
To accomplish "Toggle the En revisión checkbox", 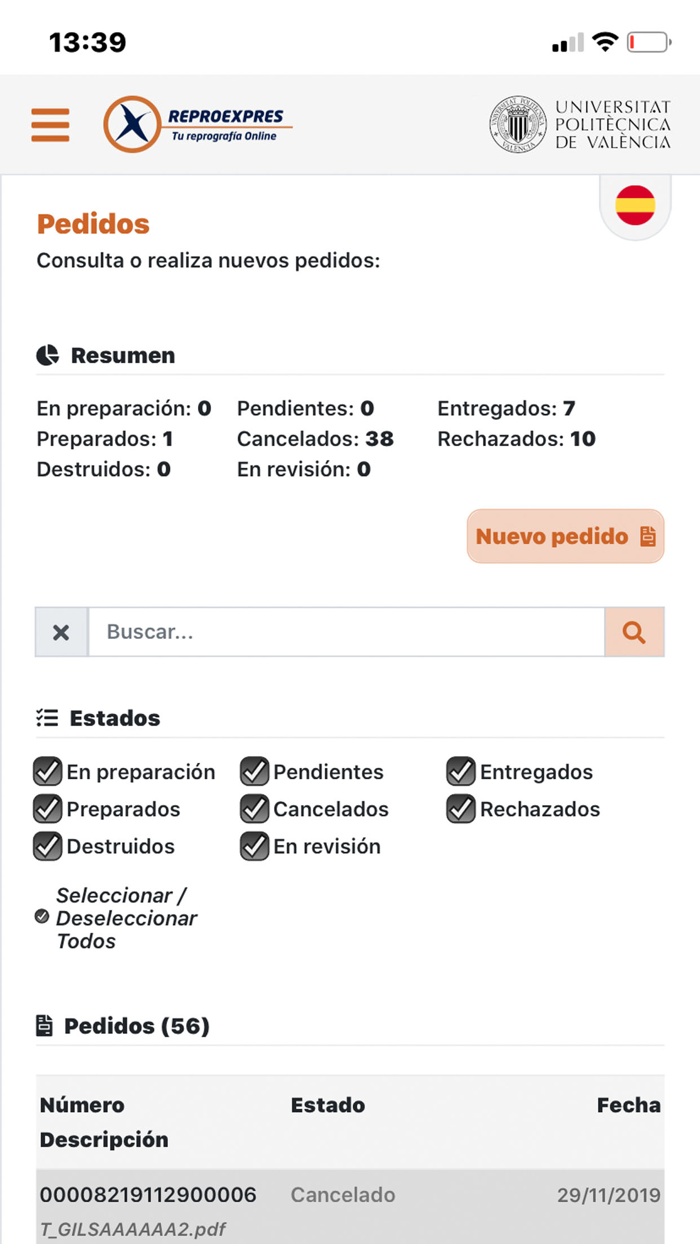I will 255,846.
